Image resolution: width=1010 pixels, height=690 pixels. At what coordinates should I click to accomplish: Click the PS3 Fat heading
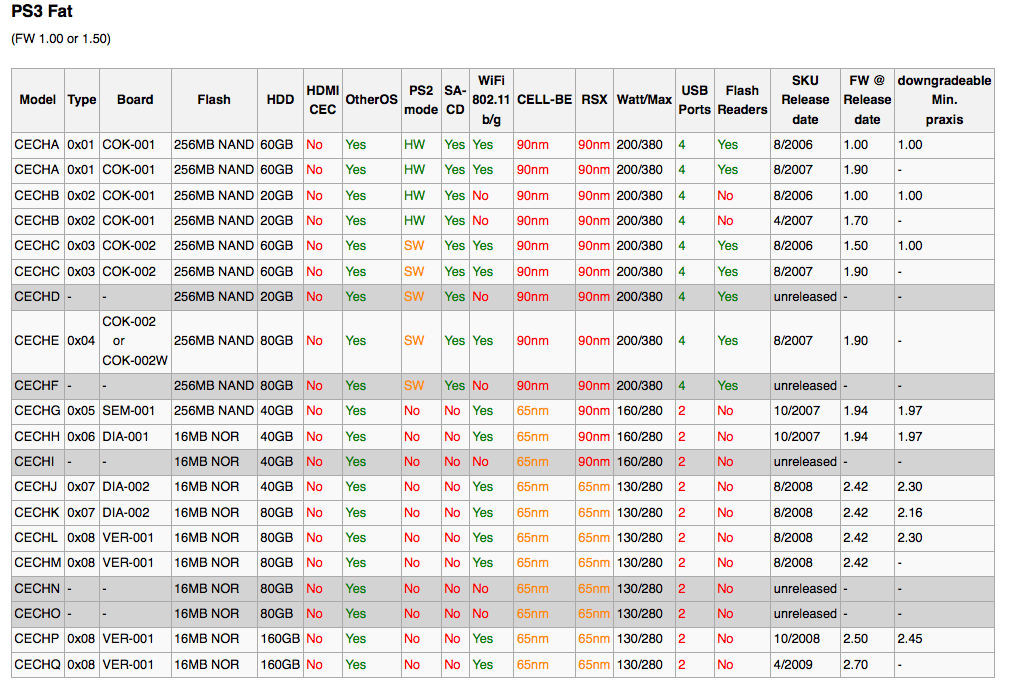point(42,12)
